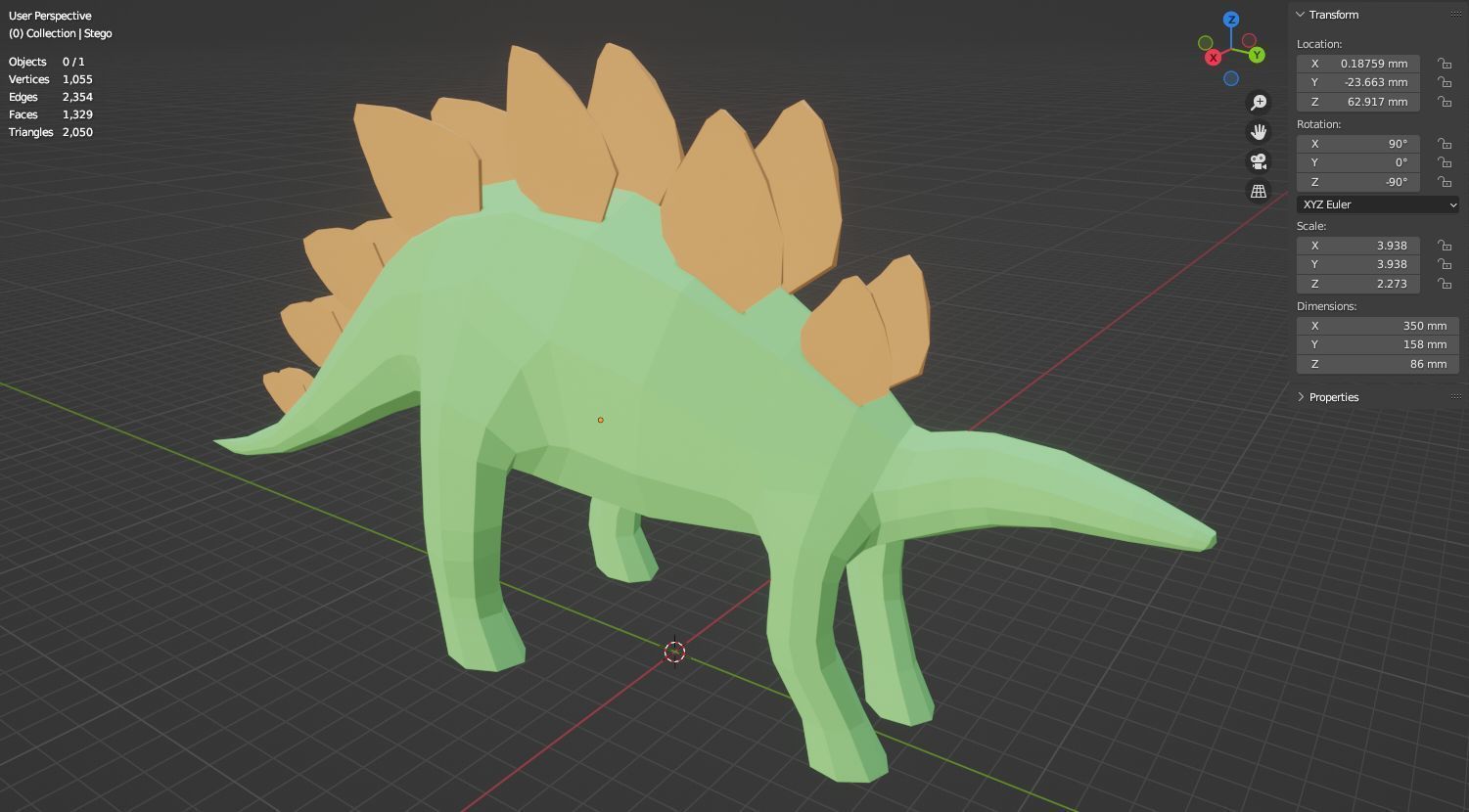Click the negative Z circle on gizmo

tap(1231, 78)
